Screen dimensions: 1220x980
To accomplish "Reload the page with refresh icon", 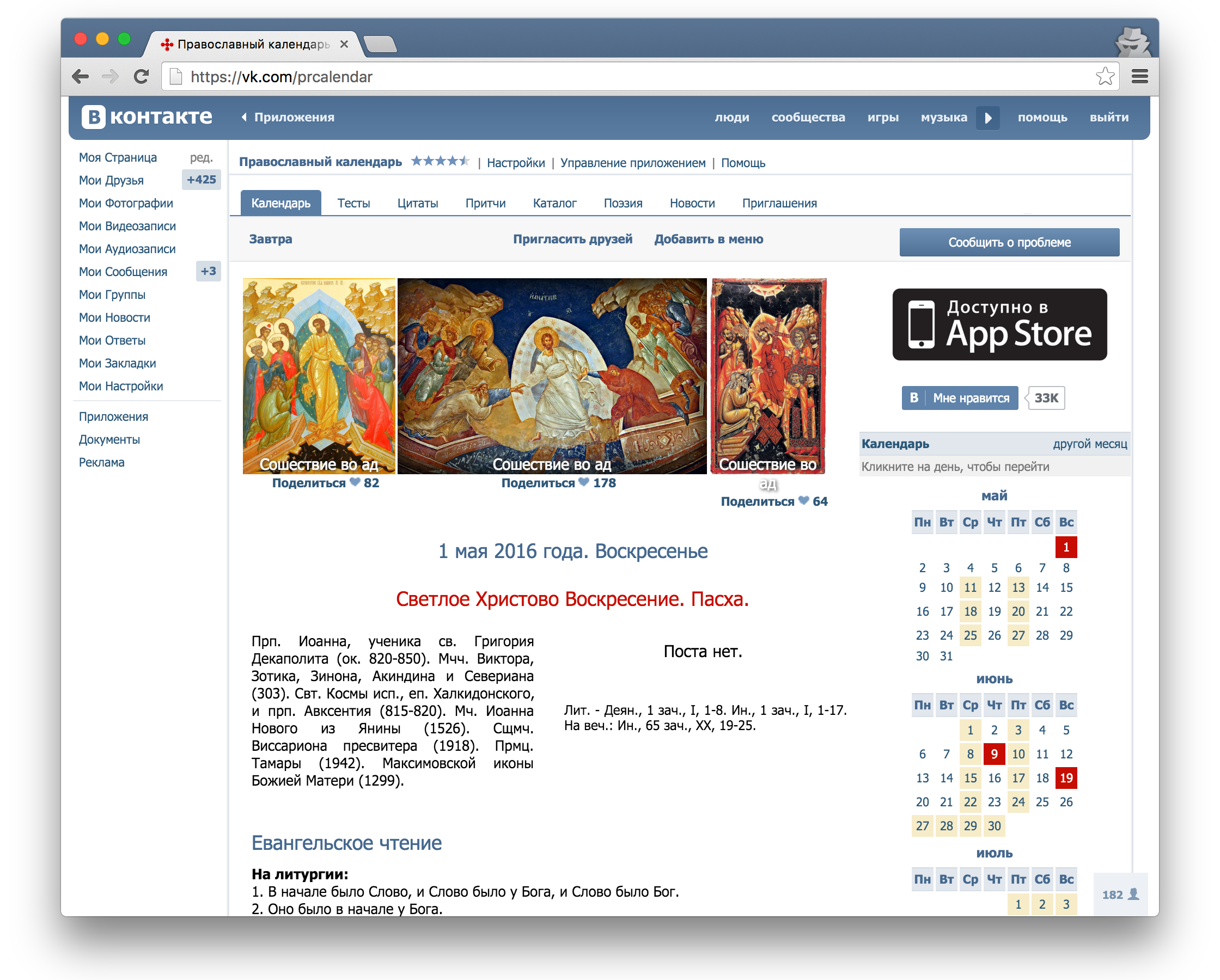I will pos(142,76).
